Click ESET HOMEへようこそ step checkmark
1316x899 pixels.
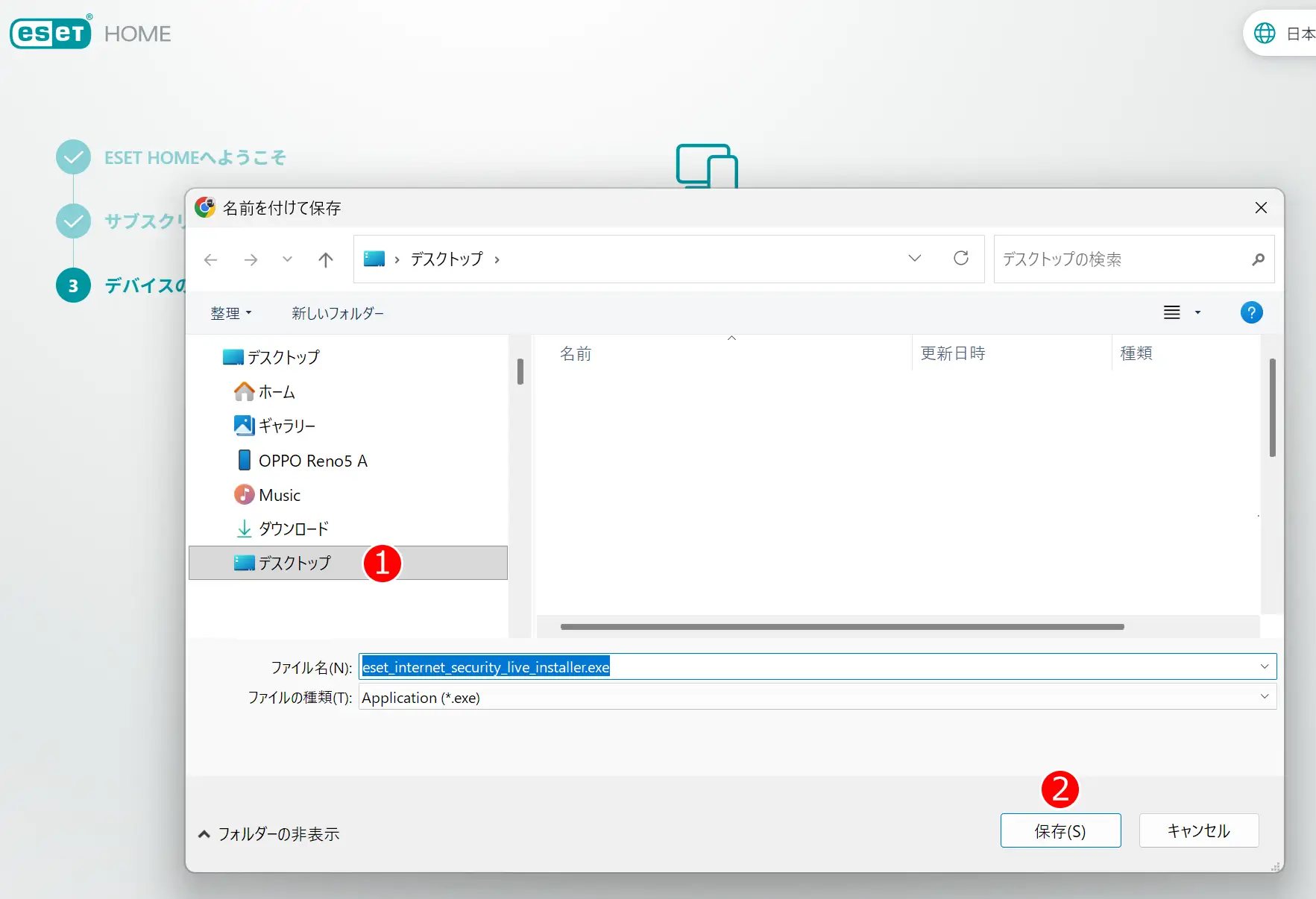pos(73,157)
